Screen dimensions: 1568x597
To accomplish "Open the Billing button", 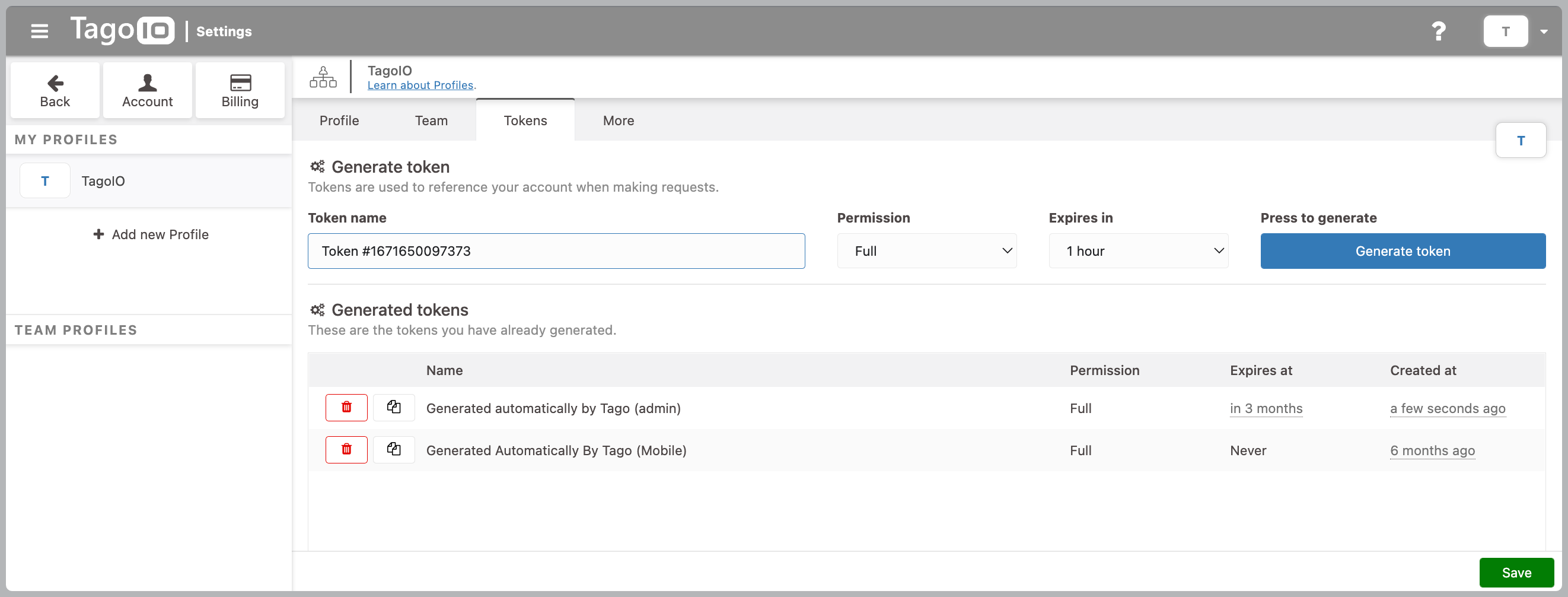I will (x=240, y=90).
